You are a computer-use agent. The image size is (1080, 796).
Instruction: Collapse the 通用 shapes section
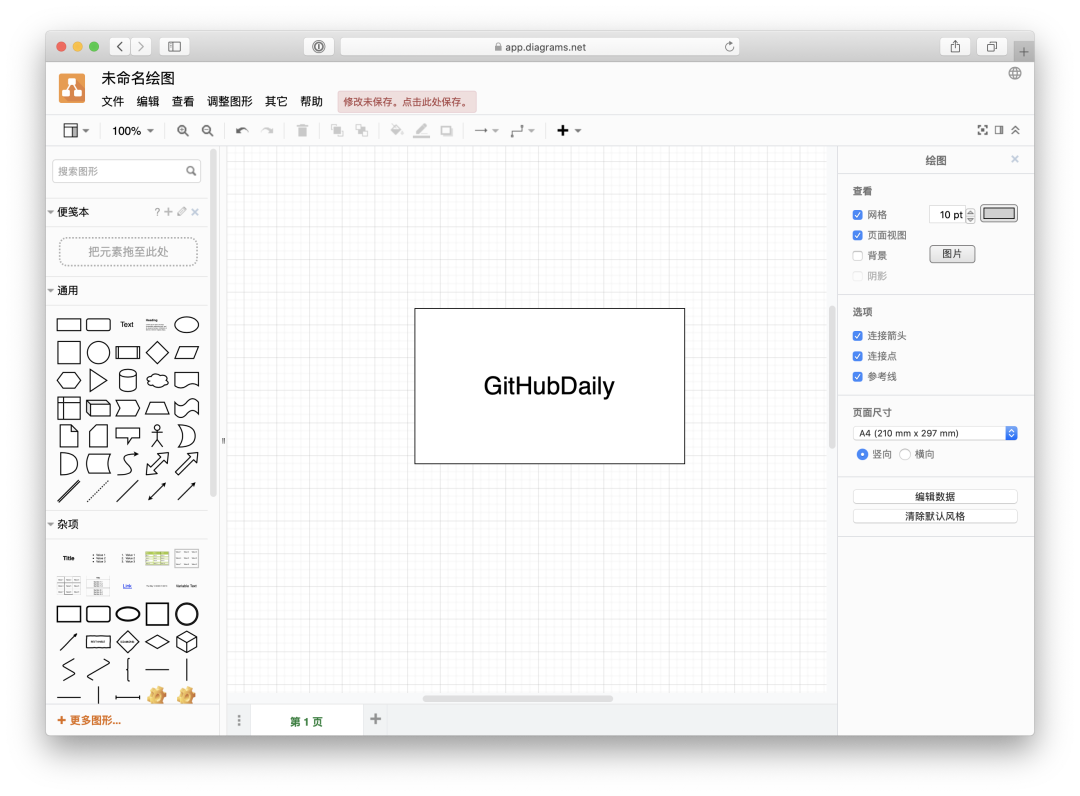51,291
